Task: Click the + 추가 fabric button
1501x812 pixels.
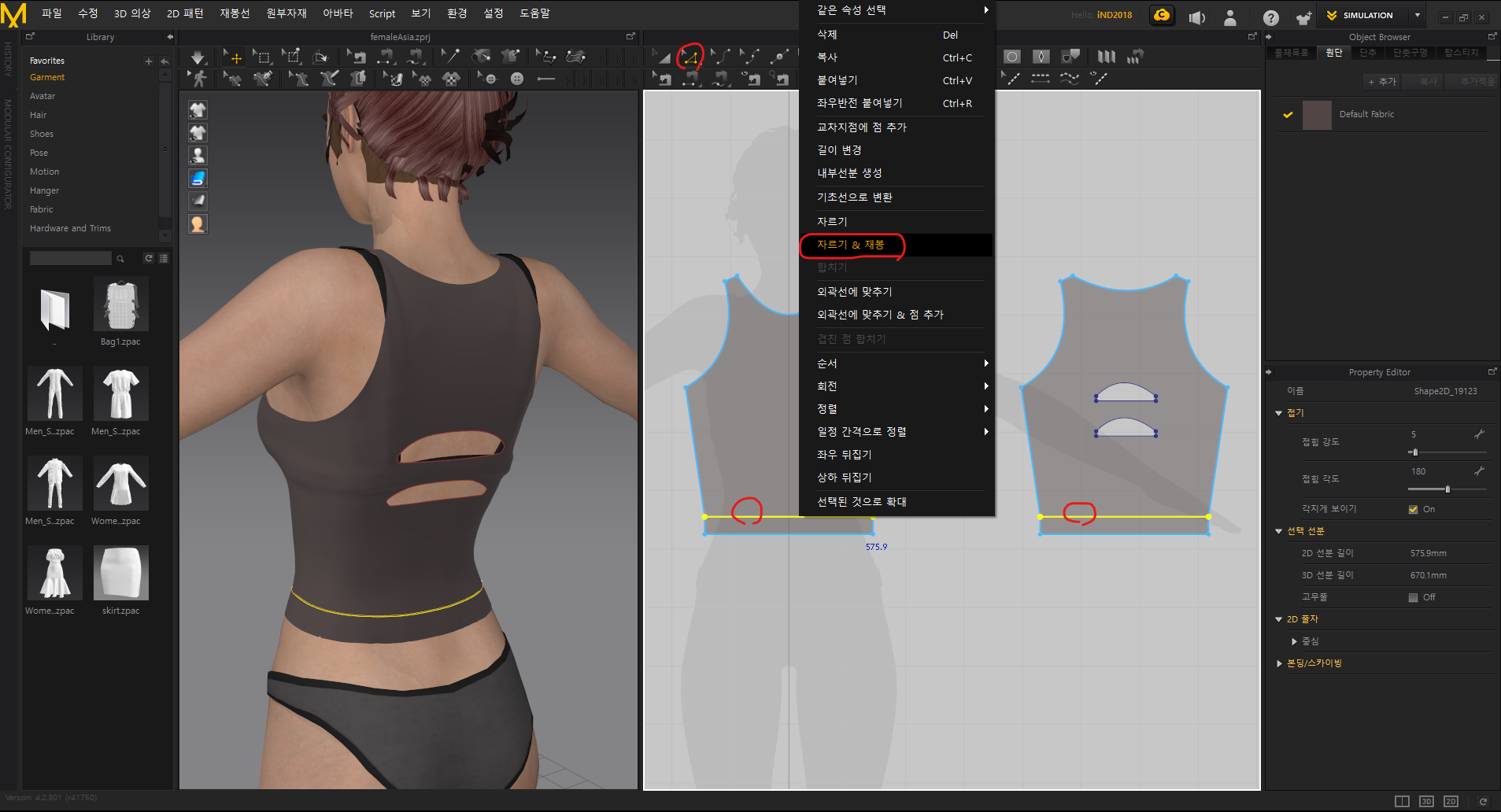Action: 1382,81
